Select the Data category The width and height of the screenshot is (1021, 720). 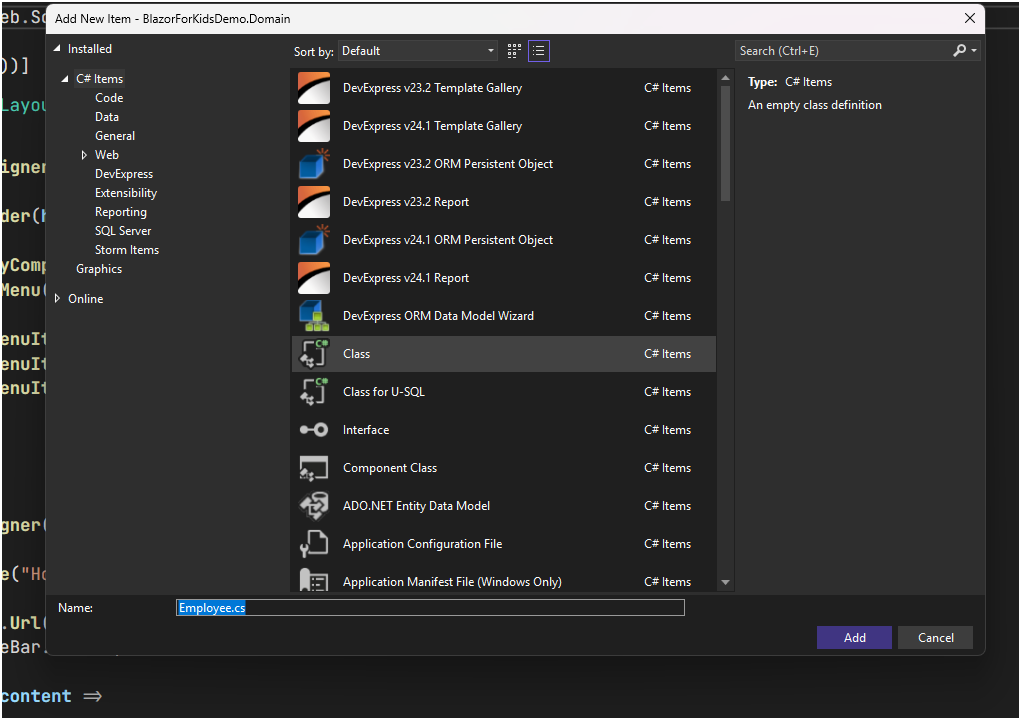[x=107, y=117]
